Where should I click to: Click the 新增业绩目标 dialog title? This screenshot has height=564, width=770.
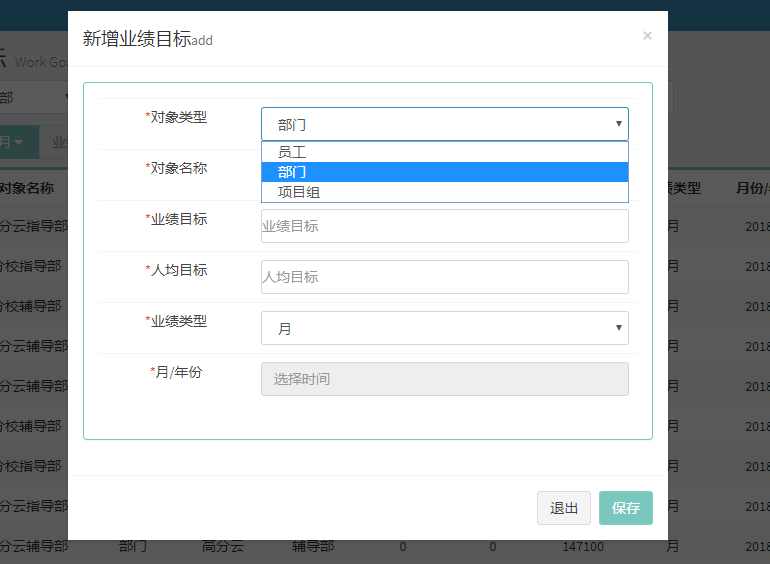[136, 39]
